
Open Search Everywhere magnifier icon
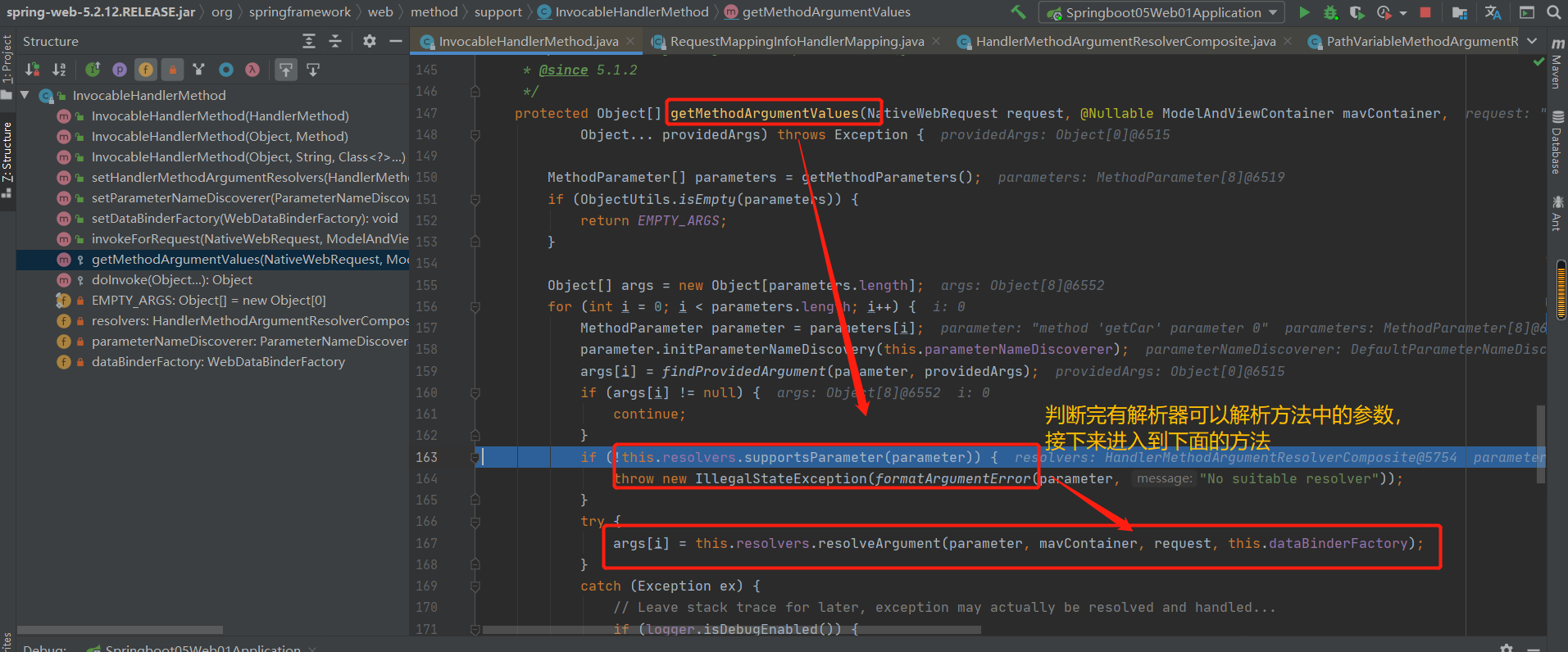pos(1553,12)
